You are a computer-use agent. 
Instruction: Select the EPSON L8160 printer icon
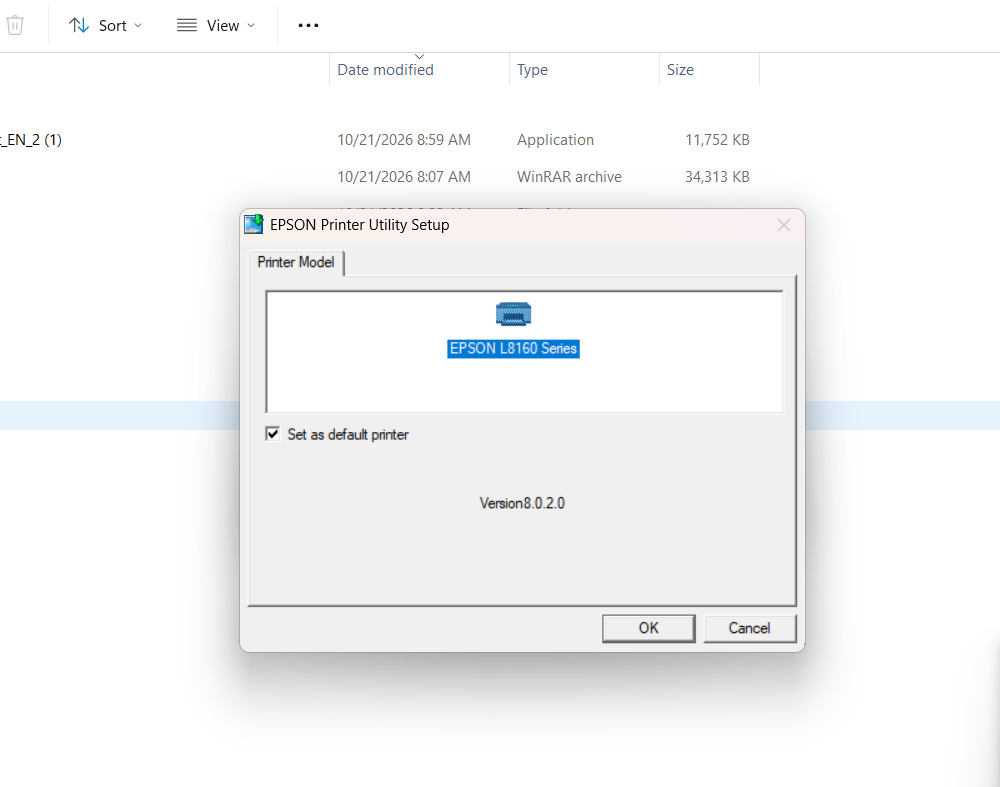[513, 314]
